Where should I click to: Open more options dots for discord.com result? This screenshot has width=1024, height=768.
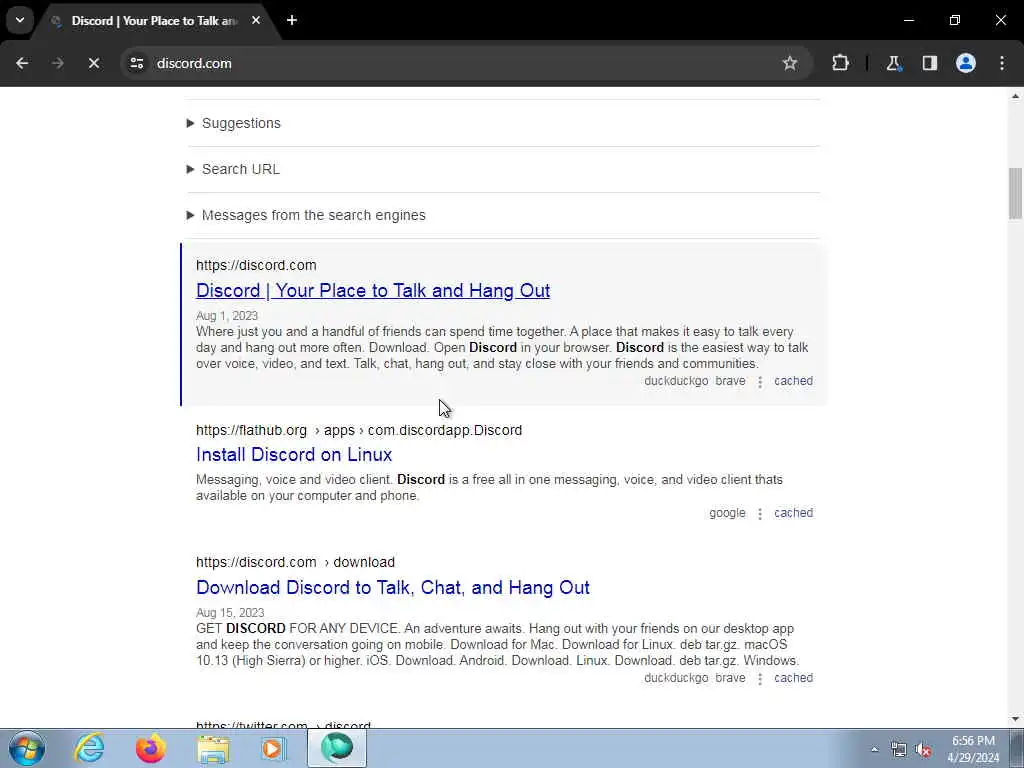(x=760, y=382)
